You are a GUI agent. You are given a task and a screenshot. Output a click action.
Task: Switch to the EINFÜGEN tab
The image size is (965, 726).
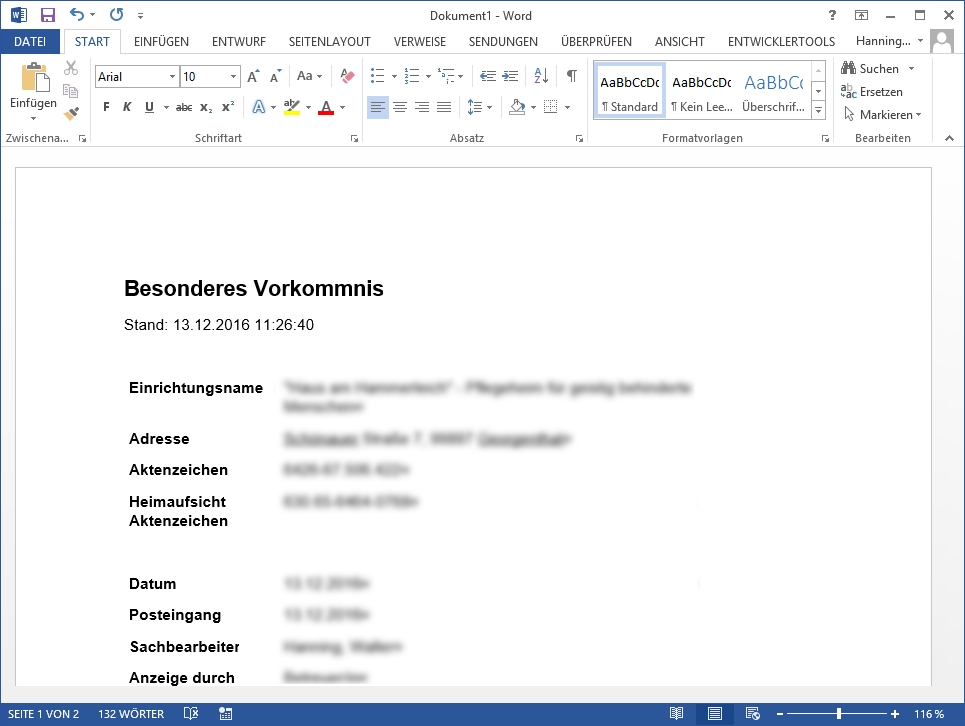click(161, 41)
